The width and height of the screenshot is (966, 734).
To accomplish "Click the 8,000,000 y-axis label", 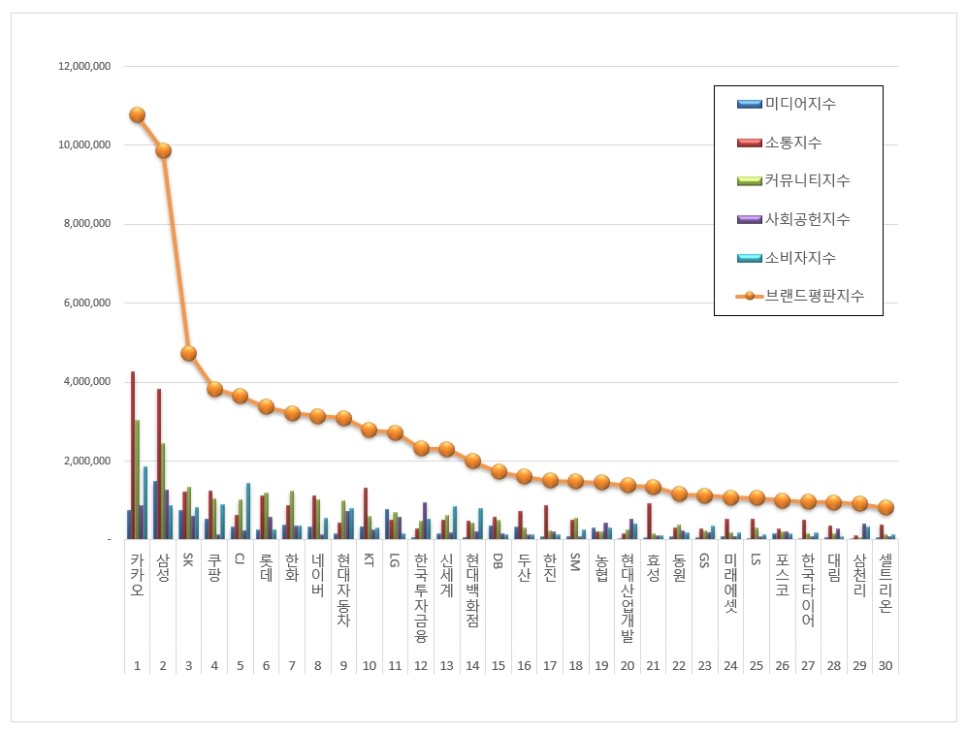I will pos(87,224).
